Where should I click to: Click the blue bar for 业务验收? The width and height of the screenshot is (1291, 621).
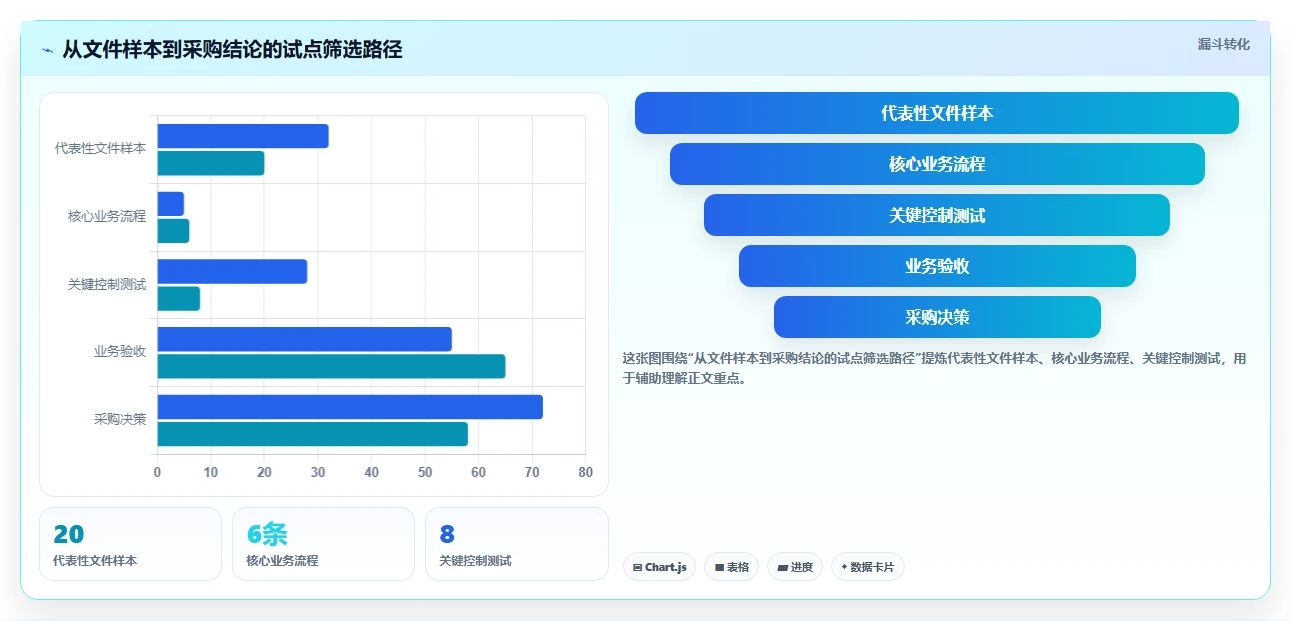coord(305,339)
